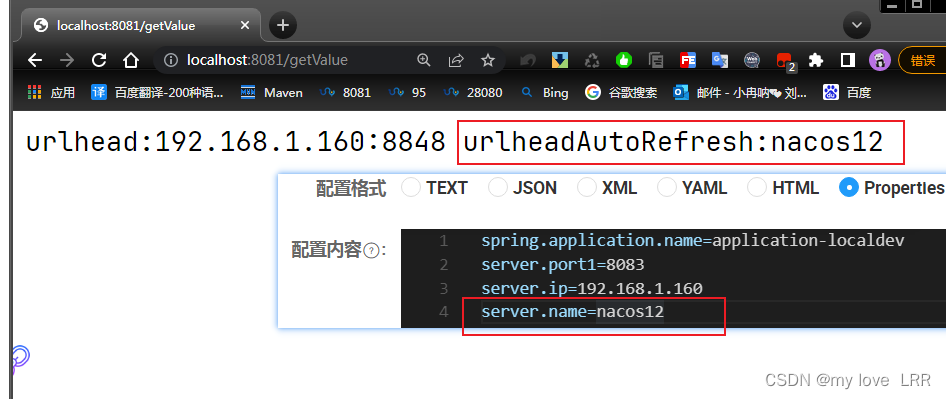Click the server.port1=8083 line
This screenshot has width=946, height=399.
click(x=562, y=264)
